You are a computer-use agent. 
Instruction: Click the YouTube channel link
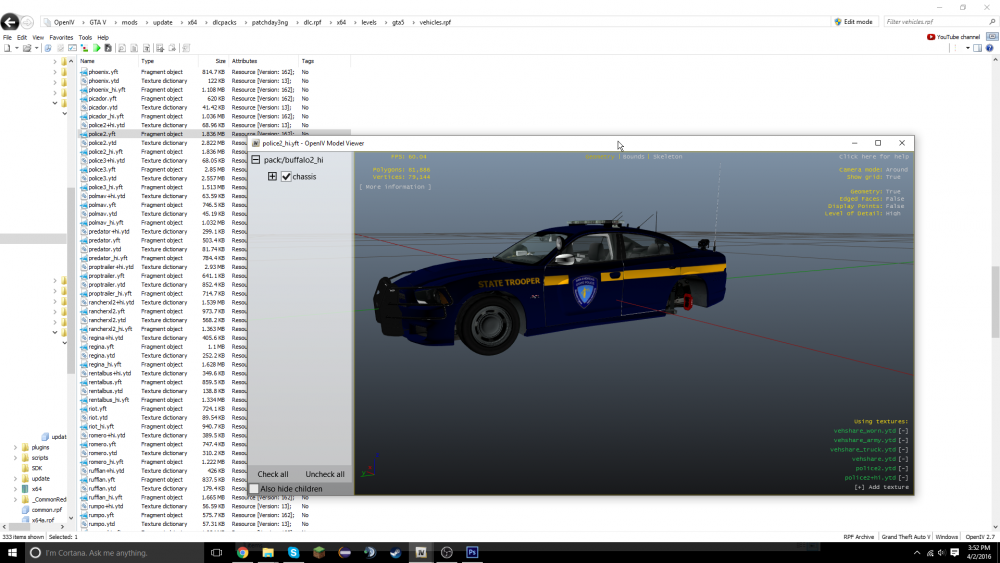(x=953, y=37)
